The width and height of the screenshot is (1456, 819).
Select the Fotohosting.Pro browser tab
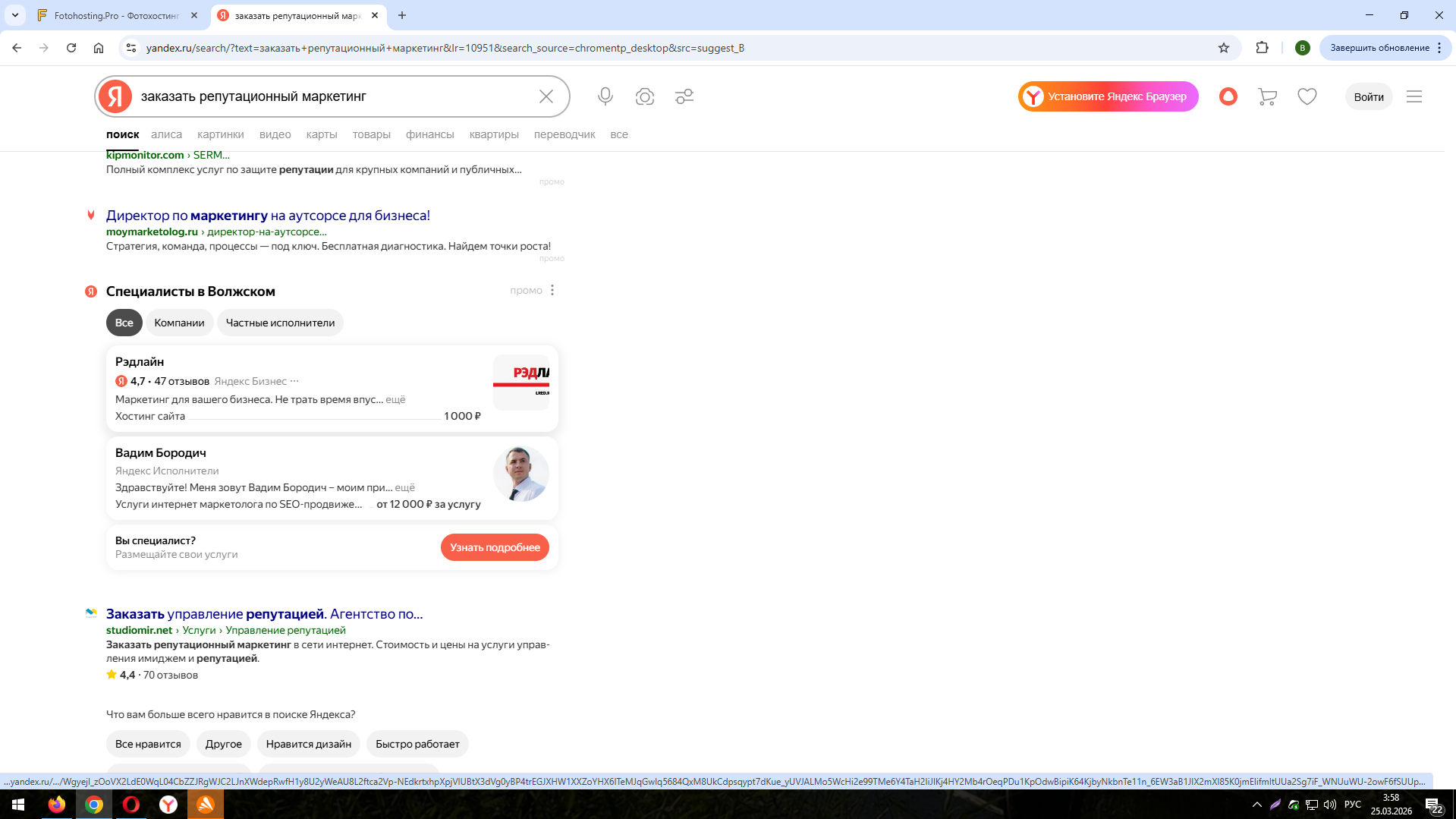[118, 15]
